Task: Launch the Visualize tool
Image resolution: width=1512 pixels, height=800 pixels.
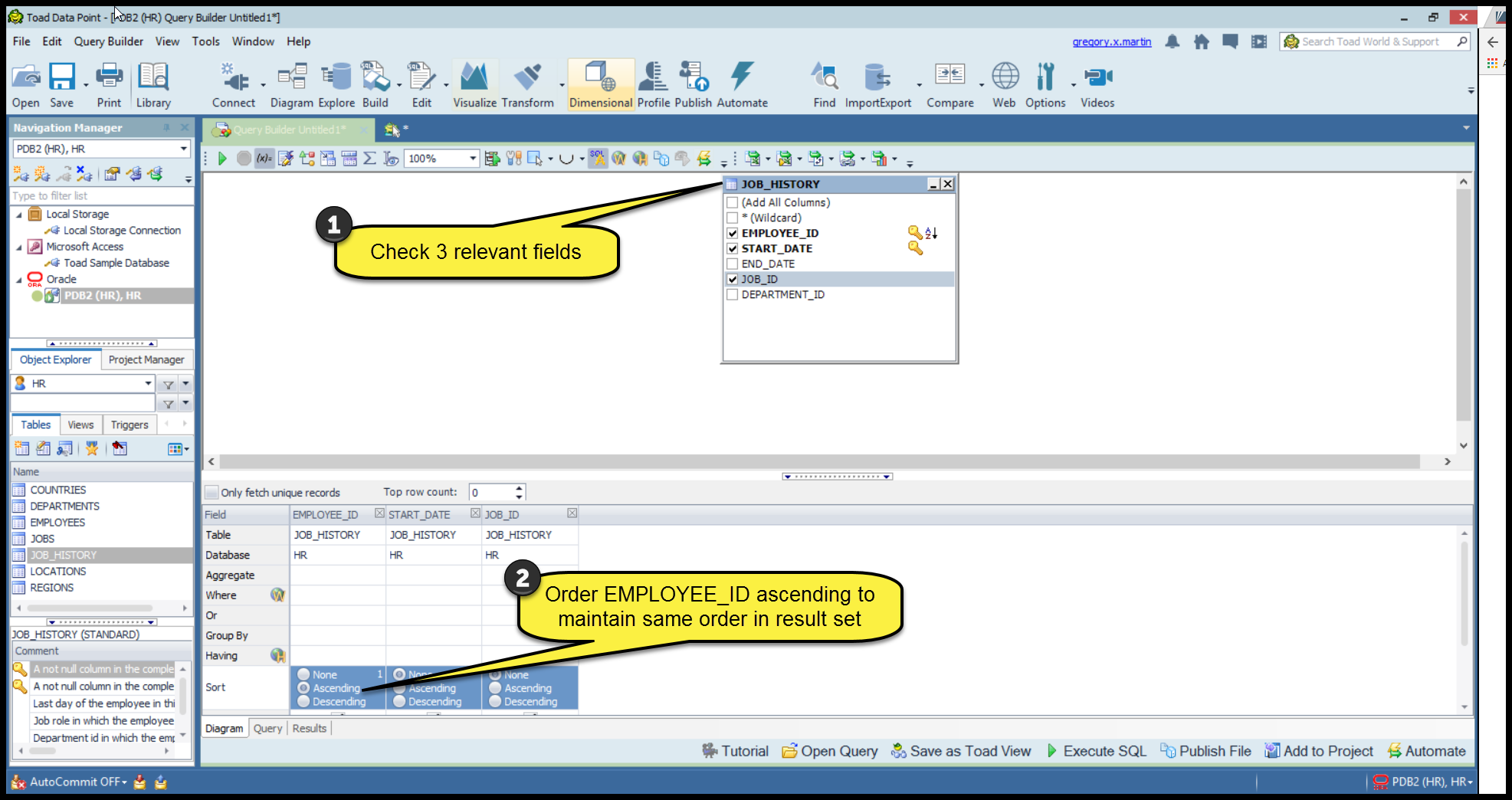Action: 474,85
